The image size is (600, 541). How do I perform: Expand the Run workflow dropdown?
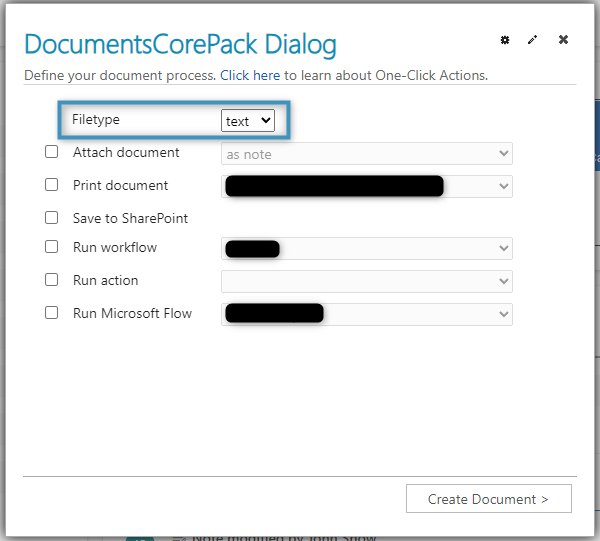click(367, 249)
